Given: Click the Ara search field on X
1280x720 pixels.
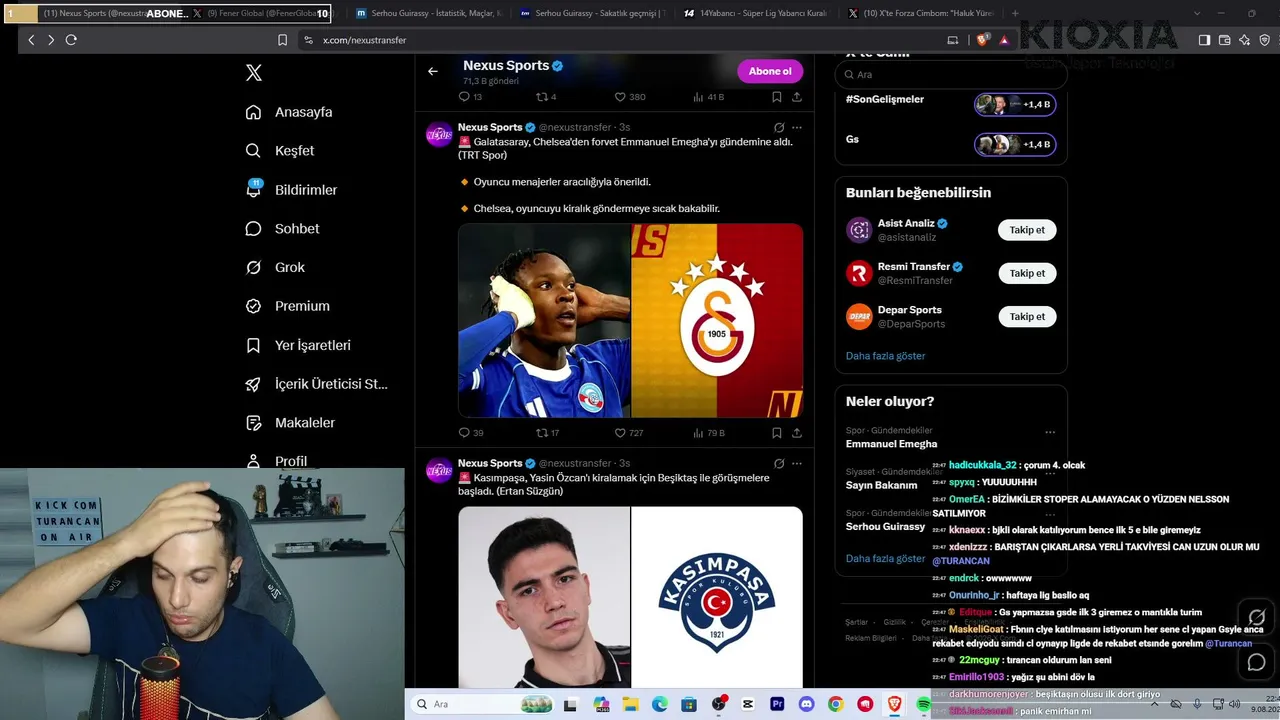Looking at the screenshot, I should point(950,74).
